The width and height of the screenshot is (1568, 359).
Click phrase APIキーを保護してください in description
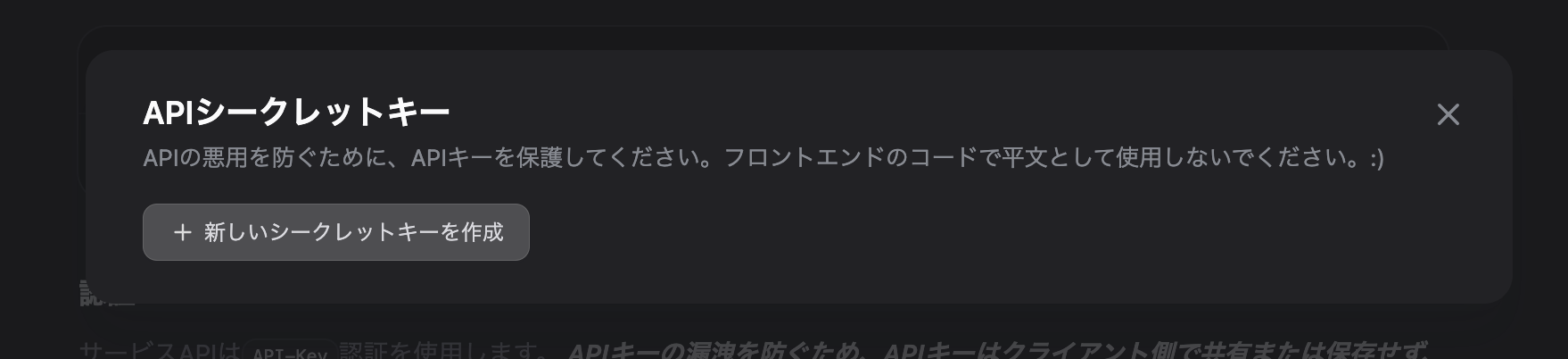point(557,158)
